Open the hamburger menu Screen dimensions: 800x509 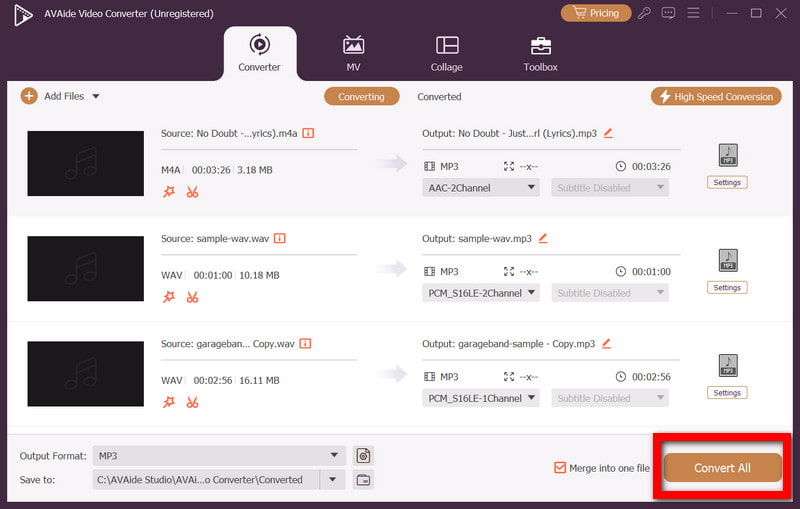click(x=693, y=13)
